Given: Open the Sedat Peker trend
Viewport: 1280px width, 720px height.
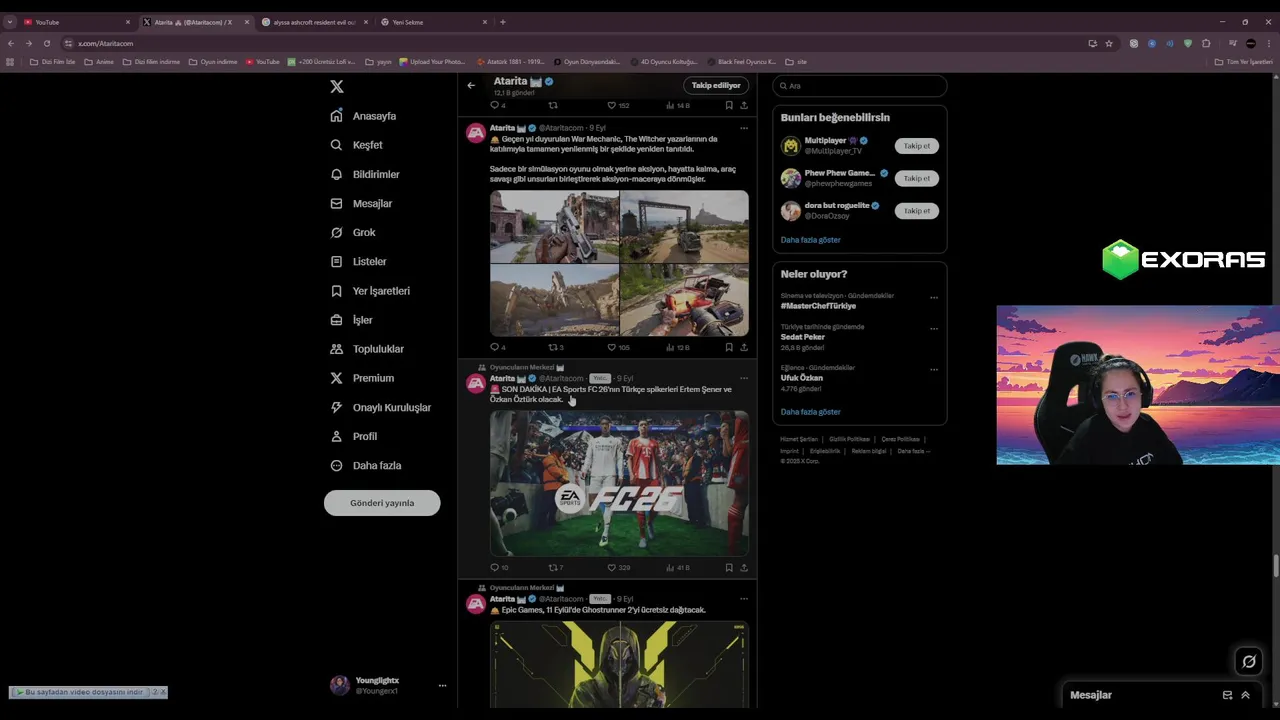Looking at the screenshot, I should click(x=802, y=337).
